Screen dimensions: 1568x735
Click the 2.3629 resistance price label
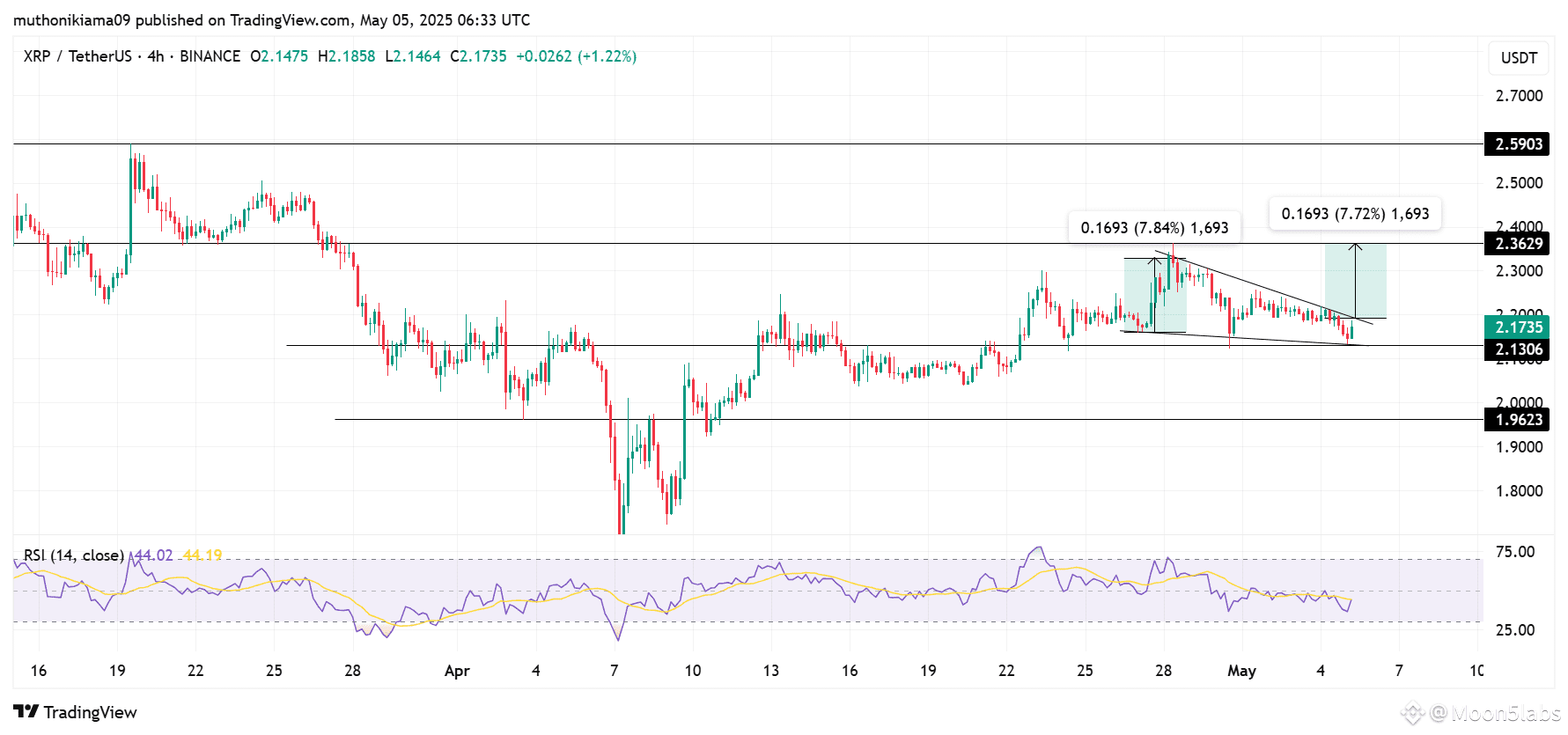(x=1519, y=244)
